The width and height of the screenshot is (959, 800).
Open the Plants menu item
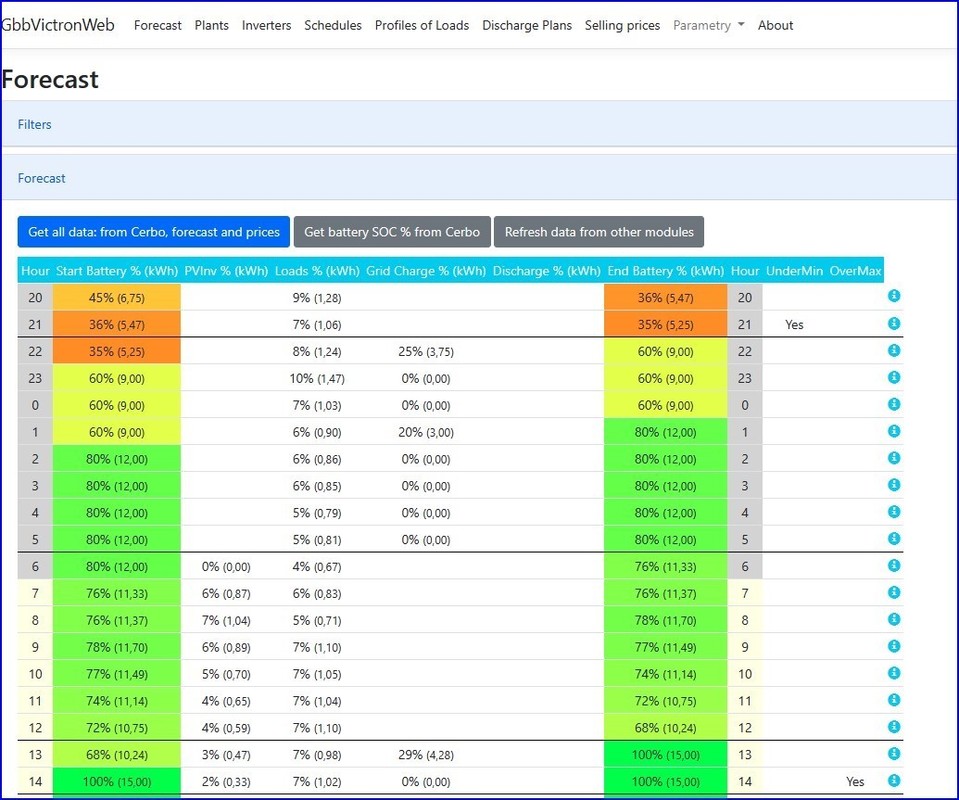(x=211, y=25)
